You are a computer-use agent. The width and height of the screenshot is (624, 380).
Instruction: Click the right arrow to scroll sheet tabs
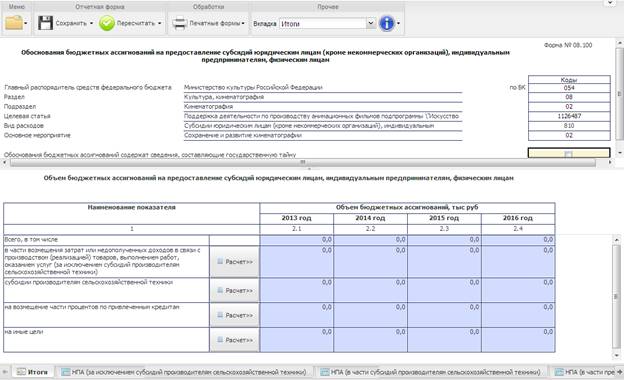click(x=620, y=372)
